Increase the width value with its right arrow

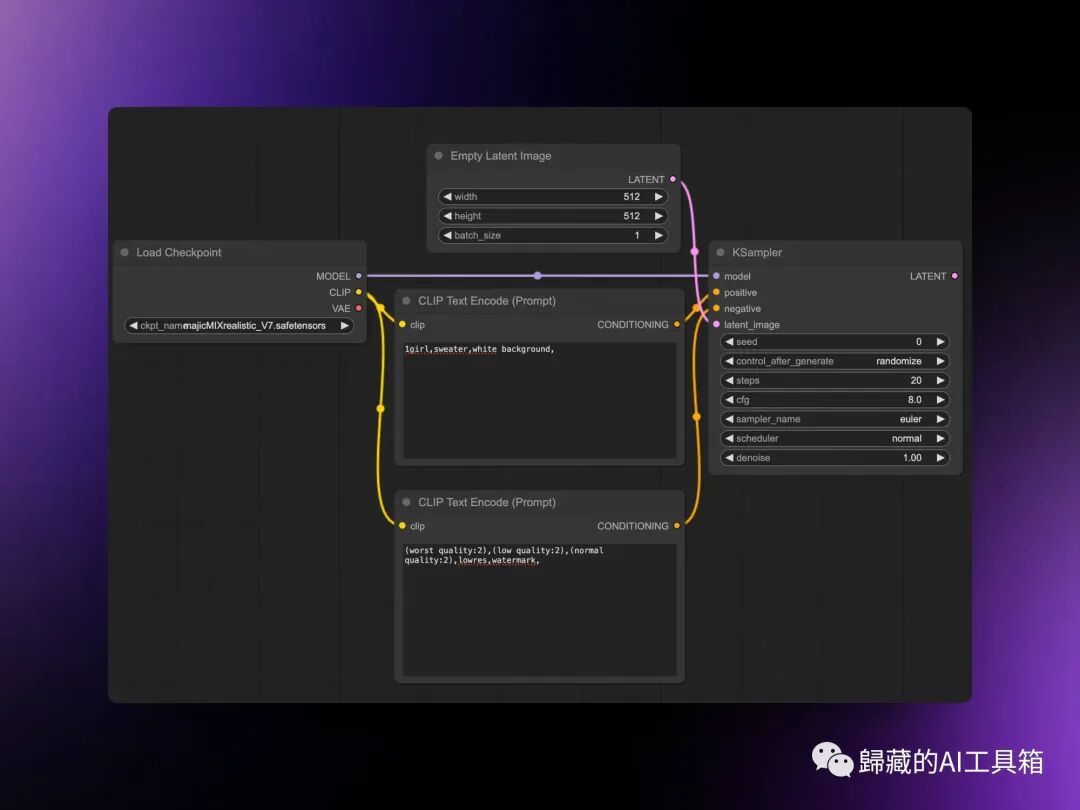click(x=658, y=197)
